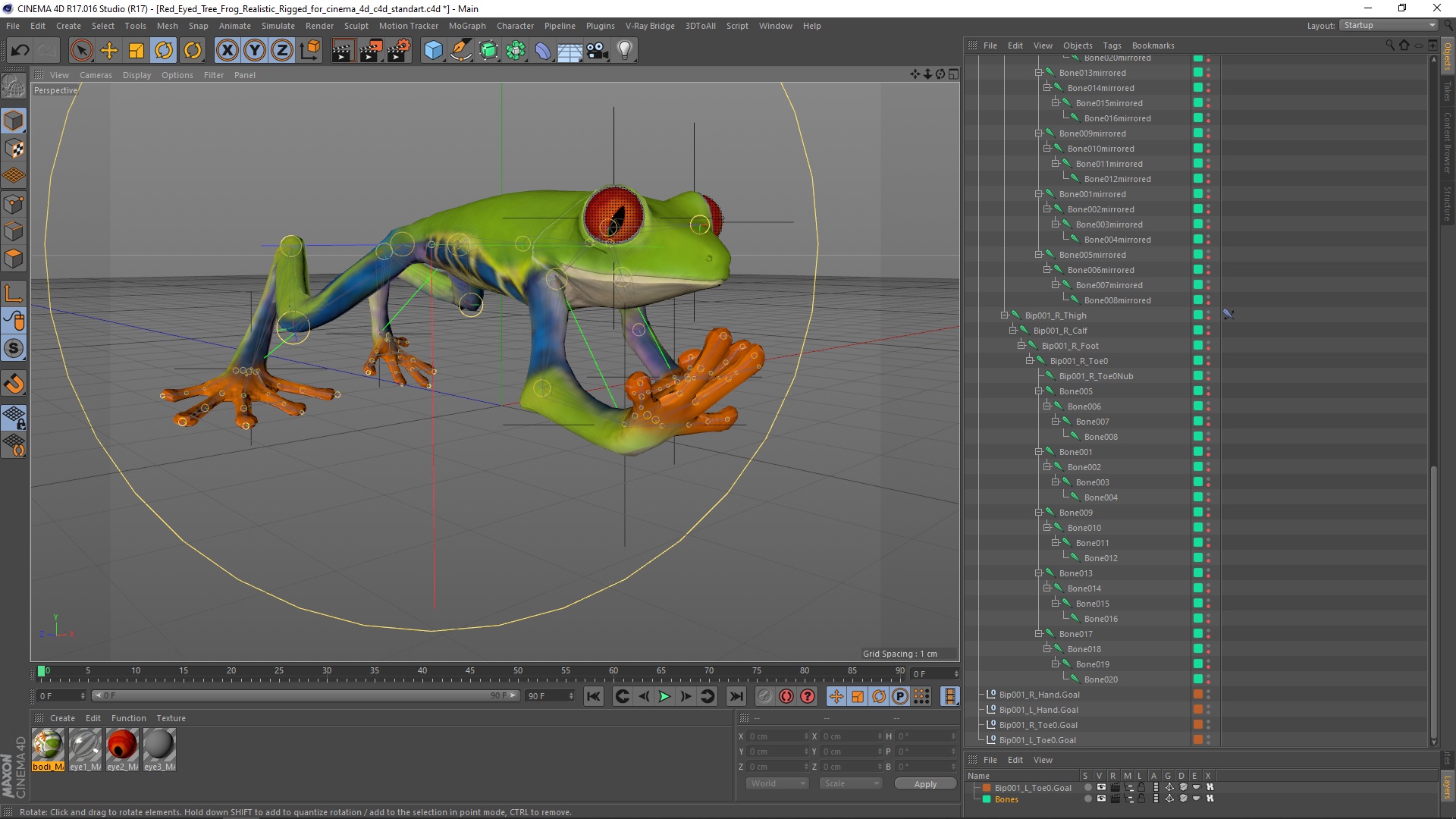
Task: Toggle the Z axis lock
Action: [x=282, y=51]
